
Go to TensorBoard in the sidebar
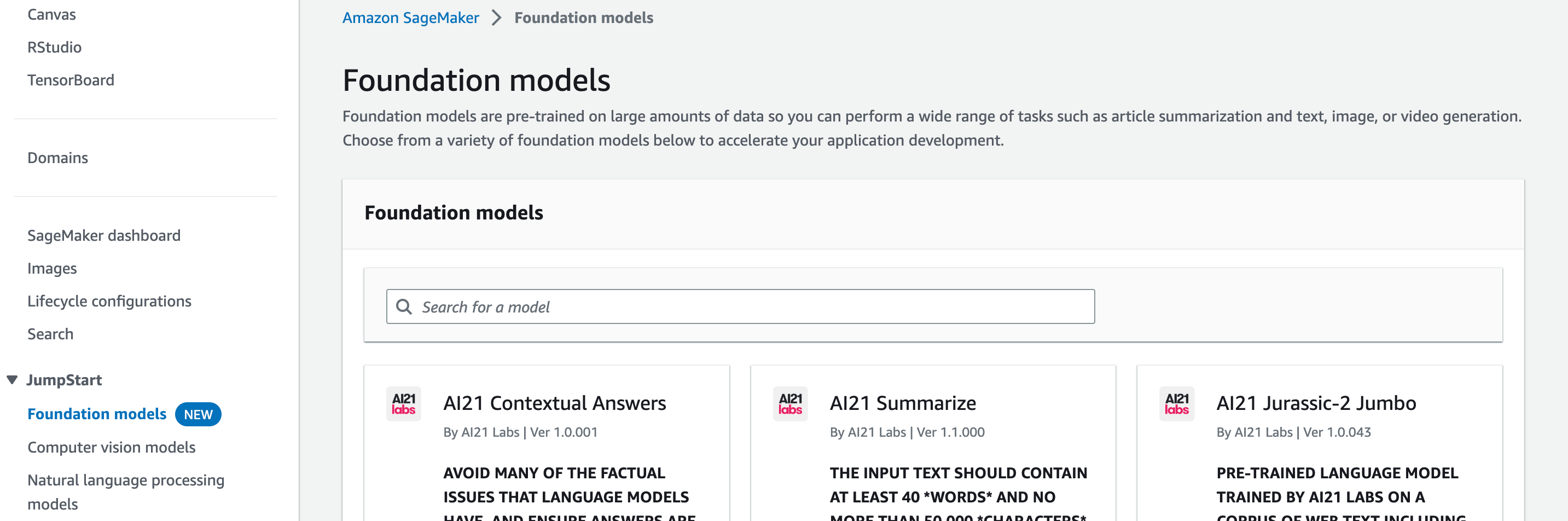(71, 80)
